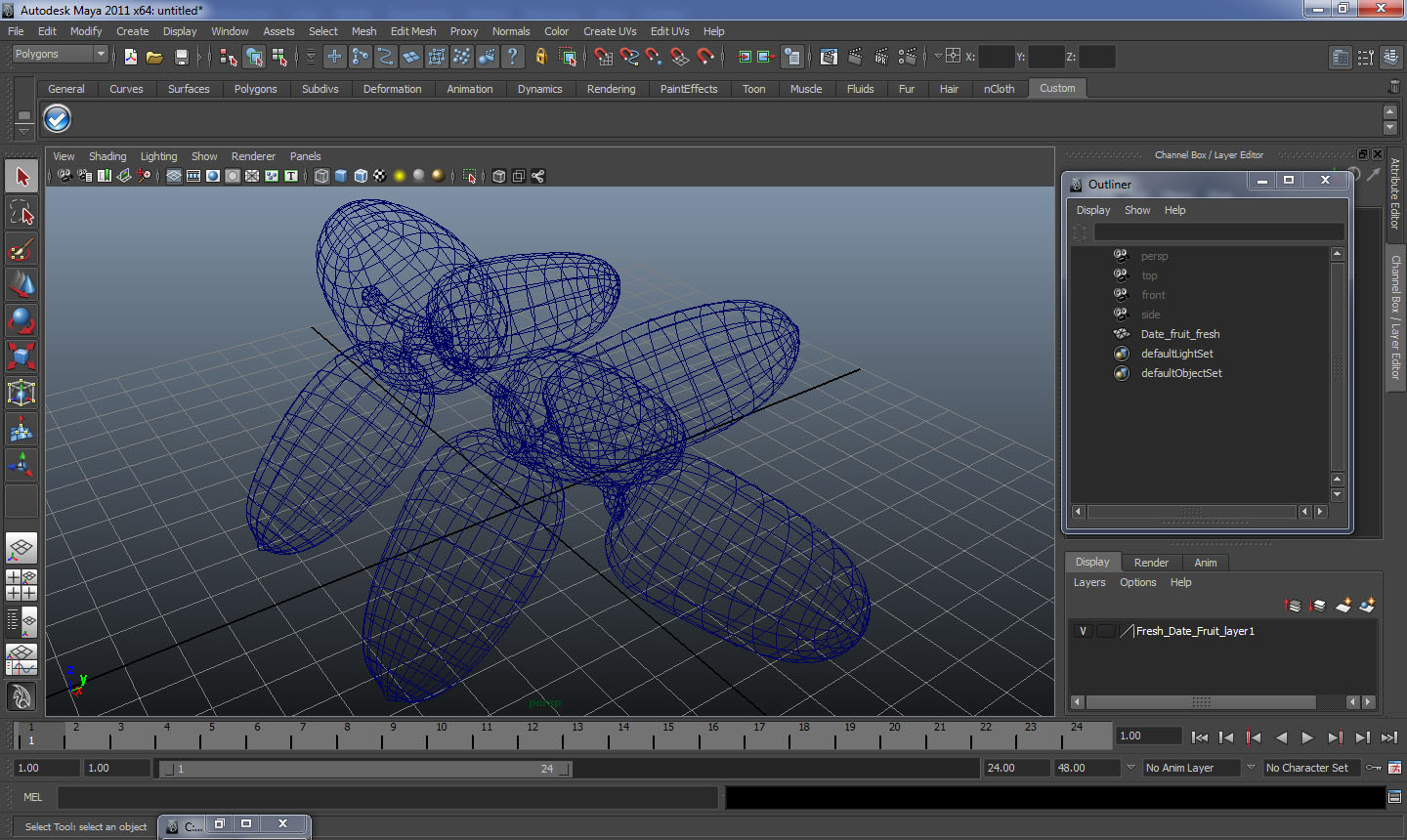Toggle visibility V of Fresh_Date_Fruit_layer1

pos(1083,631)
